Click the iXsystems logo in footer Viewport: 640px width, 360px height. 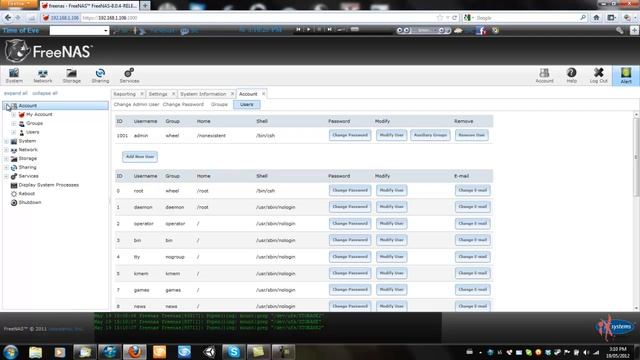(615, 327)
